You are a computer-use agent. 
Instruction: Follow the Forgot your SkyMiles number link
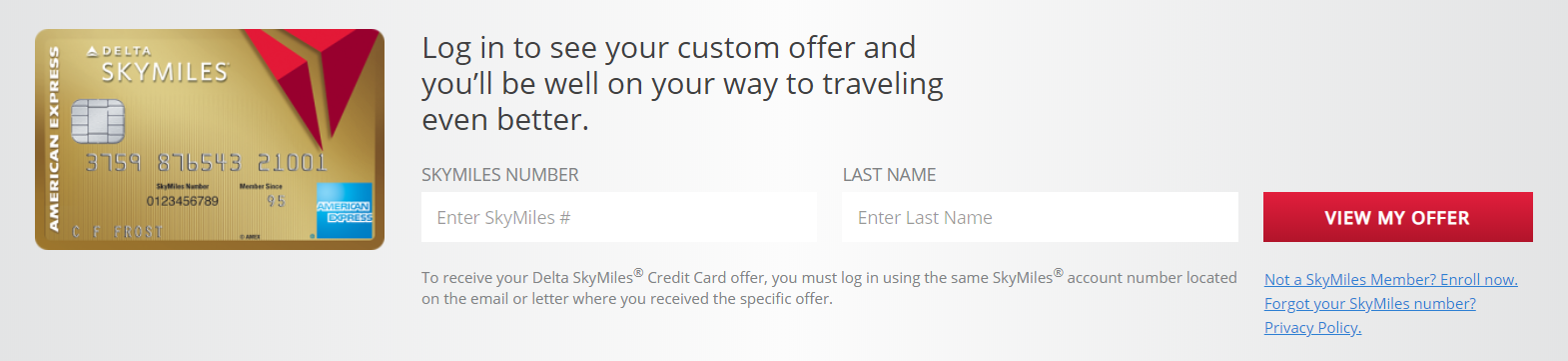[x=1369, y=304]
